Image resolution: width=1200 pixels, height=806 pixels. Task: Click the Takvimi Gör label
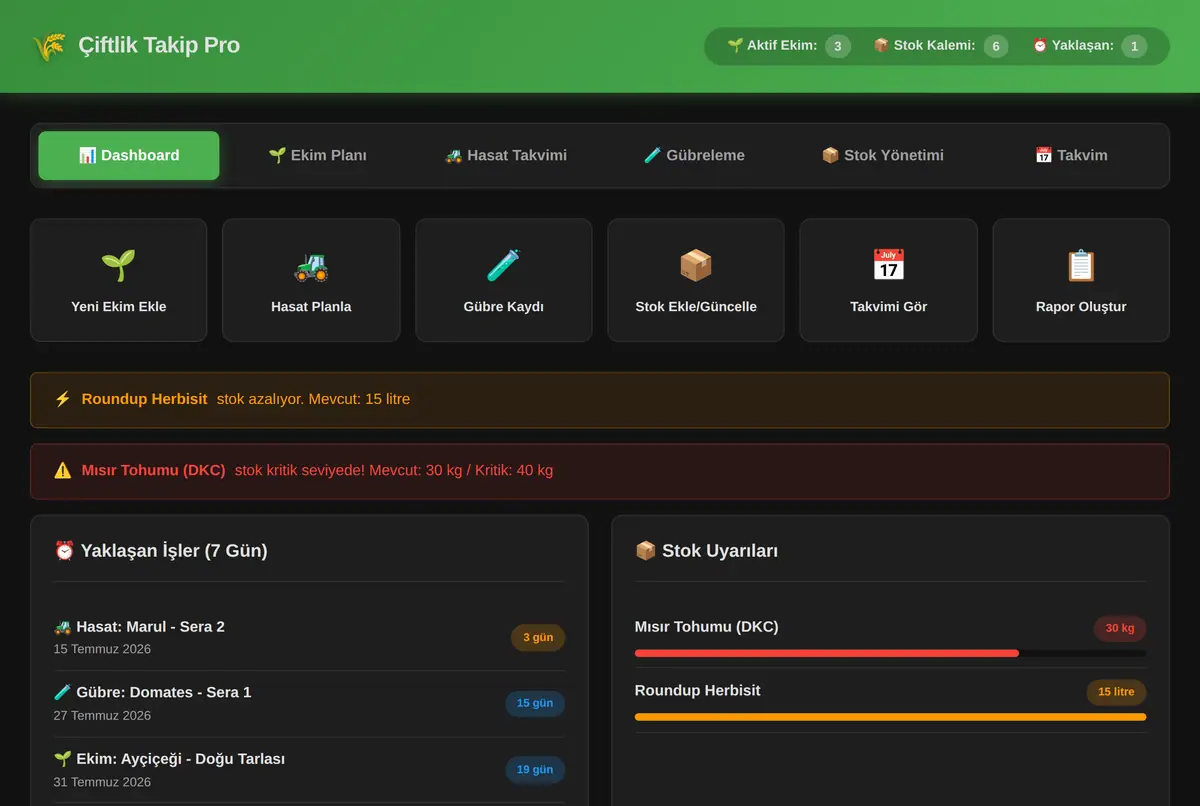click(888, 307)
